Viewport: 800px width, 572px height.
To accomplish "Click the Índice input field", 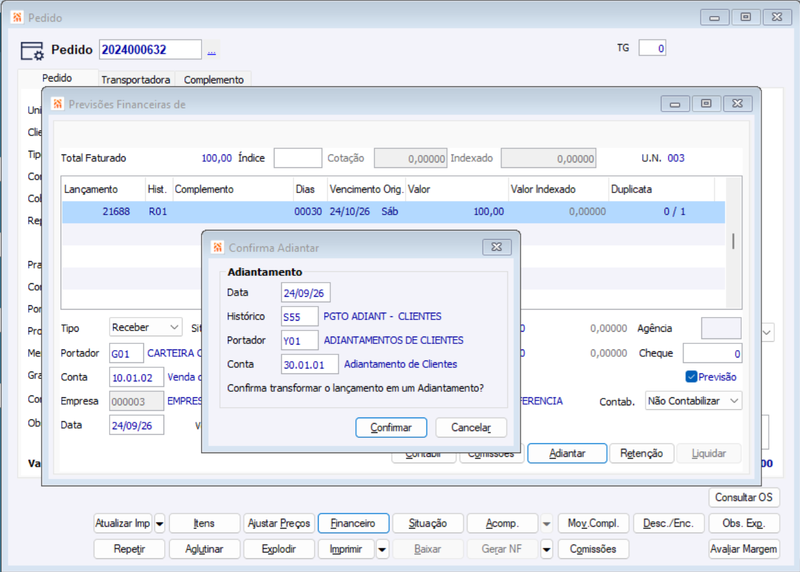I will (x=298, y=158).
